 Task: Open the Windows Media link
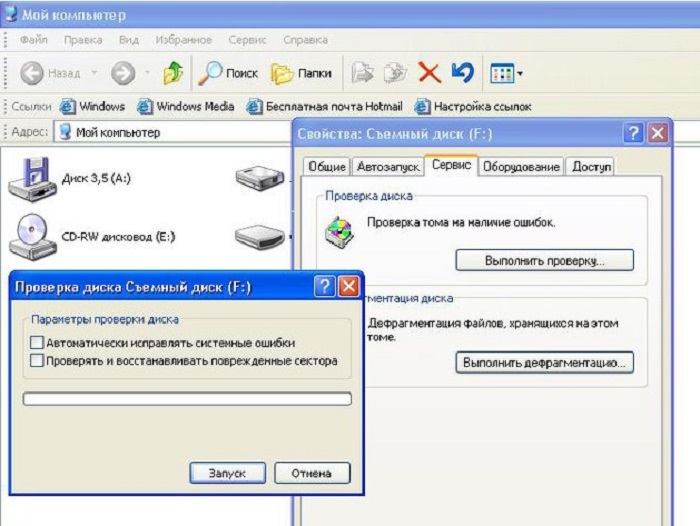(x=185, y=106)
